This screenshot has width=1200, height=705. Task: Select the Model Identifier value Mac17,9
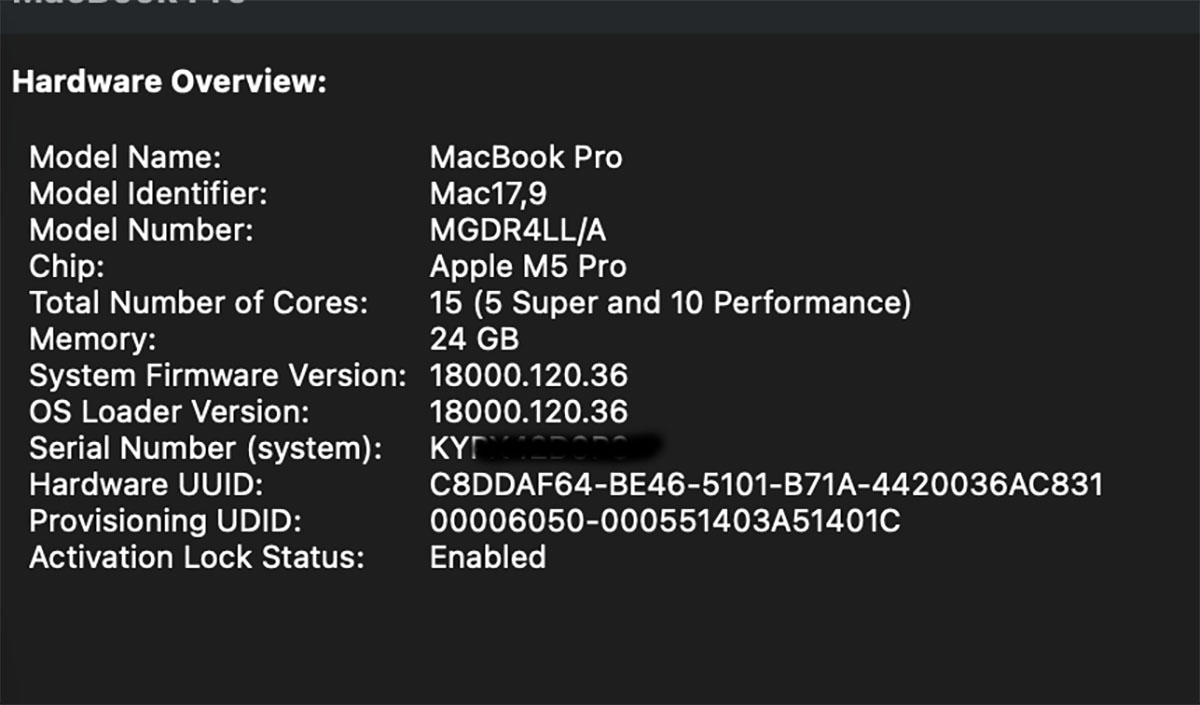(x=488, y=193)
